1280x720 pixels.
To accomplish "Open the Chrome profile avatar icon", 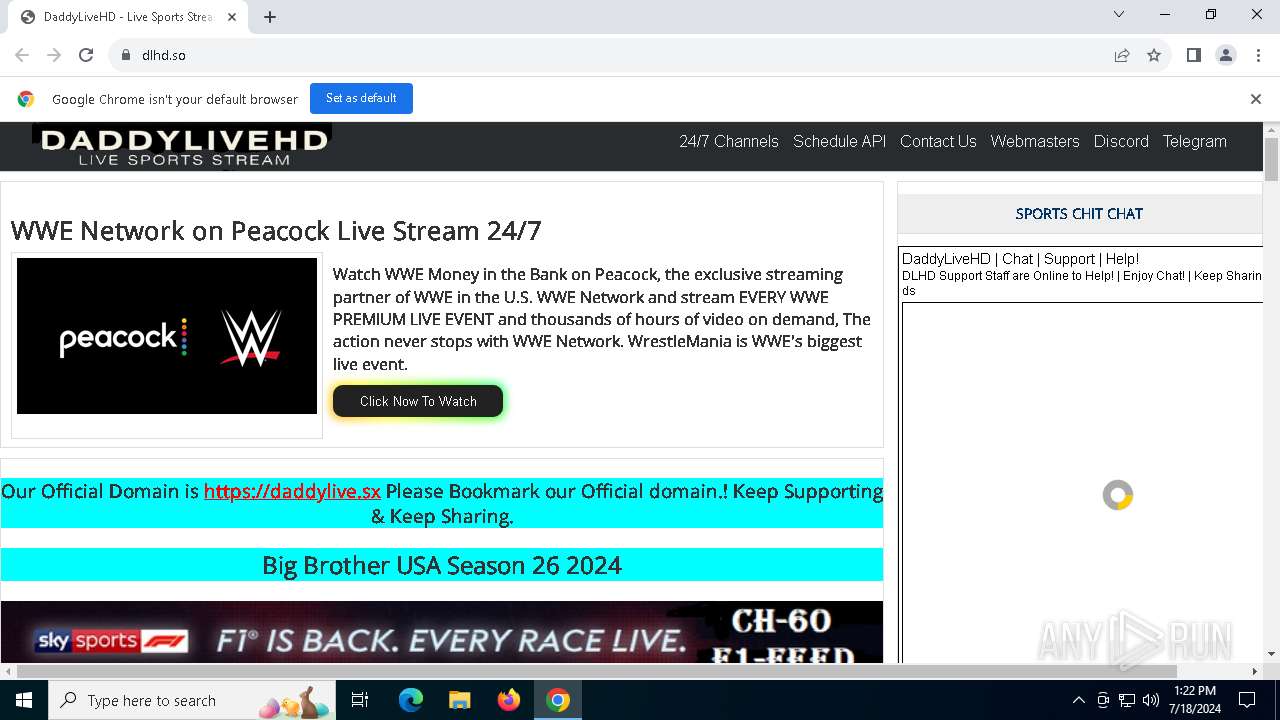I will (x=1226, y=55).
